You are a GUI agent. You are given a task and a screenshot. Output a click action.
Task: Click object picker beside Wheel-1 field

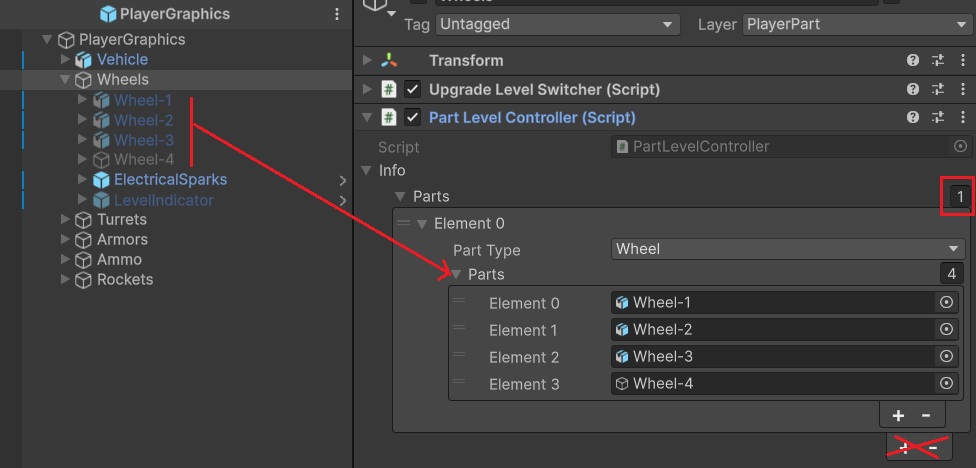pyautogui.click(x=946, y=303)
